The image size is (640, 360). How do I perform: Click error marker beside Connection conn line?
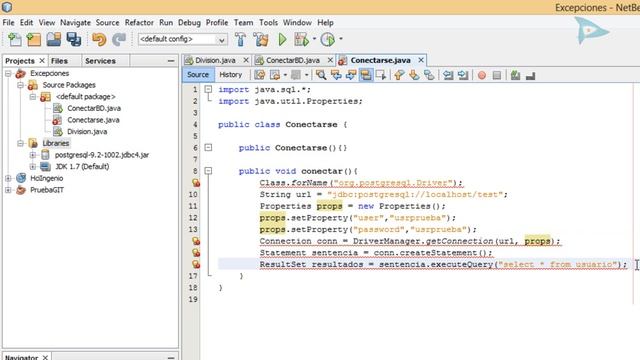tap(196, 241)
